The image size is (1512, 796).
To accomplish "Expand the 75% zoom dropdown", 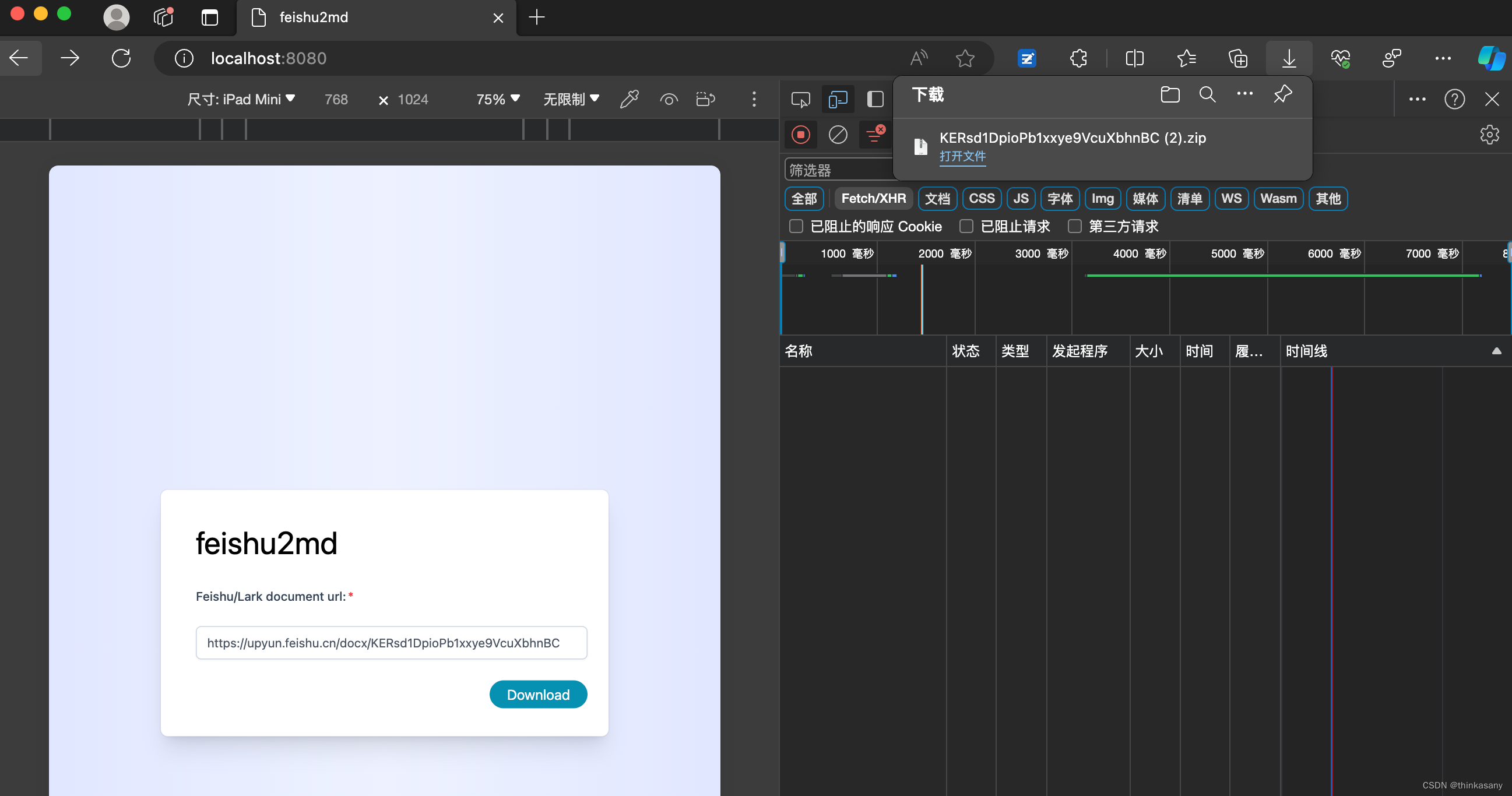I will [x=497, y=99].
